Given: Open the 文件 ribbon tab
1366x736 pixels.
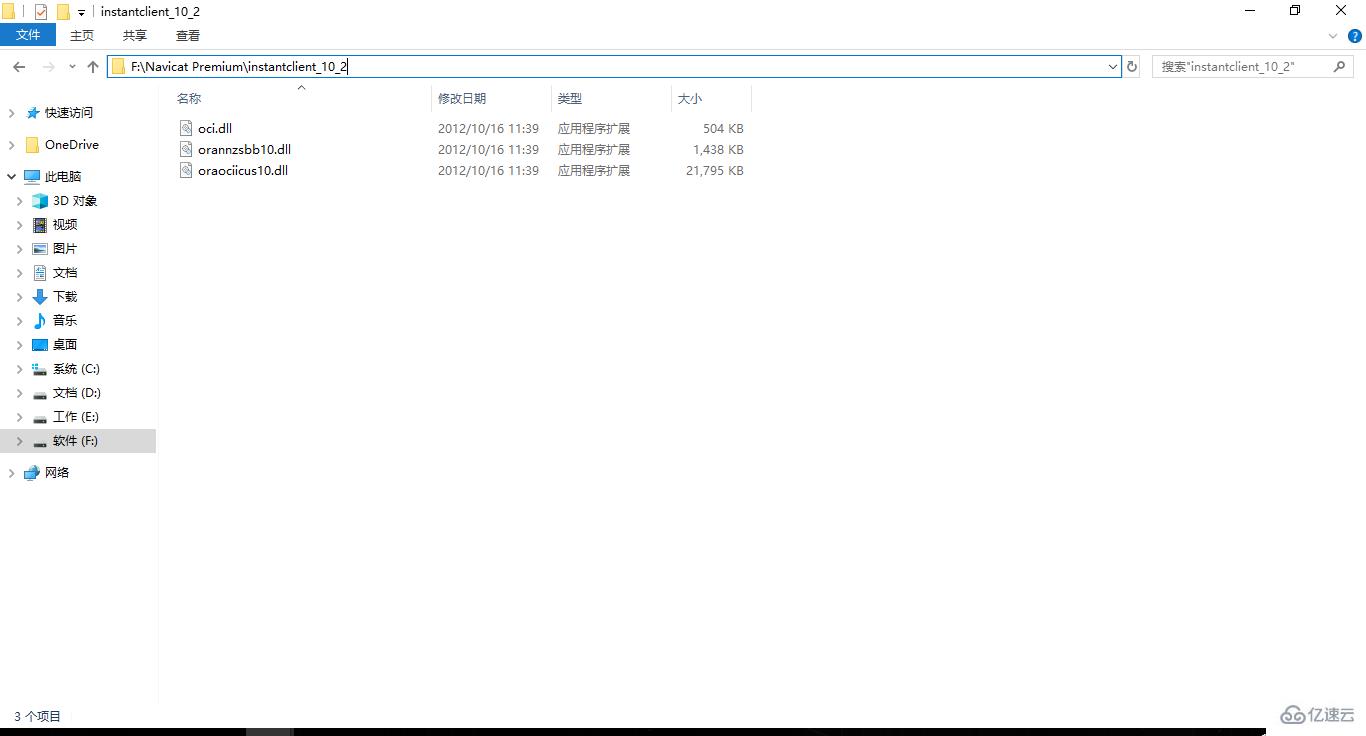Looking at the screenshot, I should click(x=28, y=35).
